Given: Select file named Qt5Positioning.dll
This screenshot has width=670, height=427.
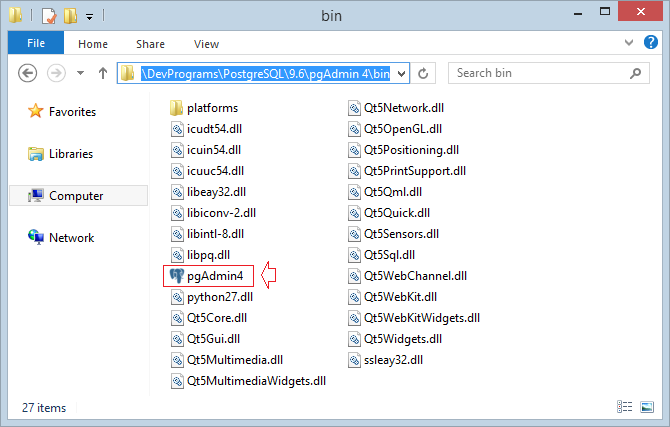Looking at the screenshot, I should (x=411, y=150).
